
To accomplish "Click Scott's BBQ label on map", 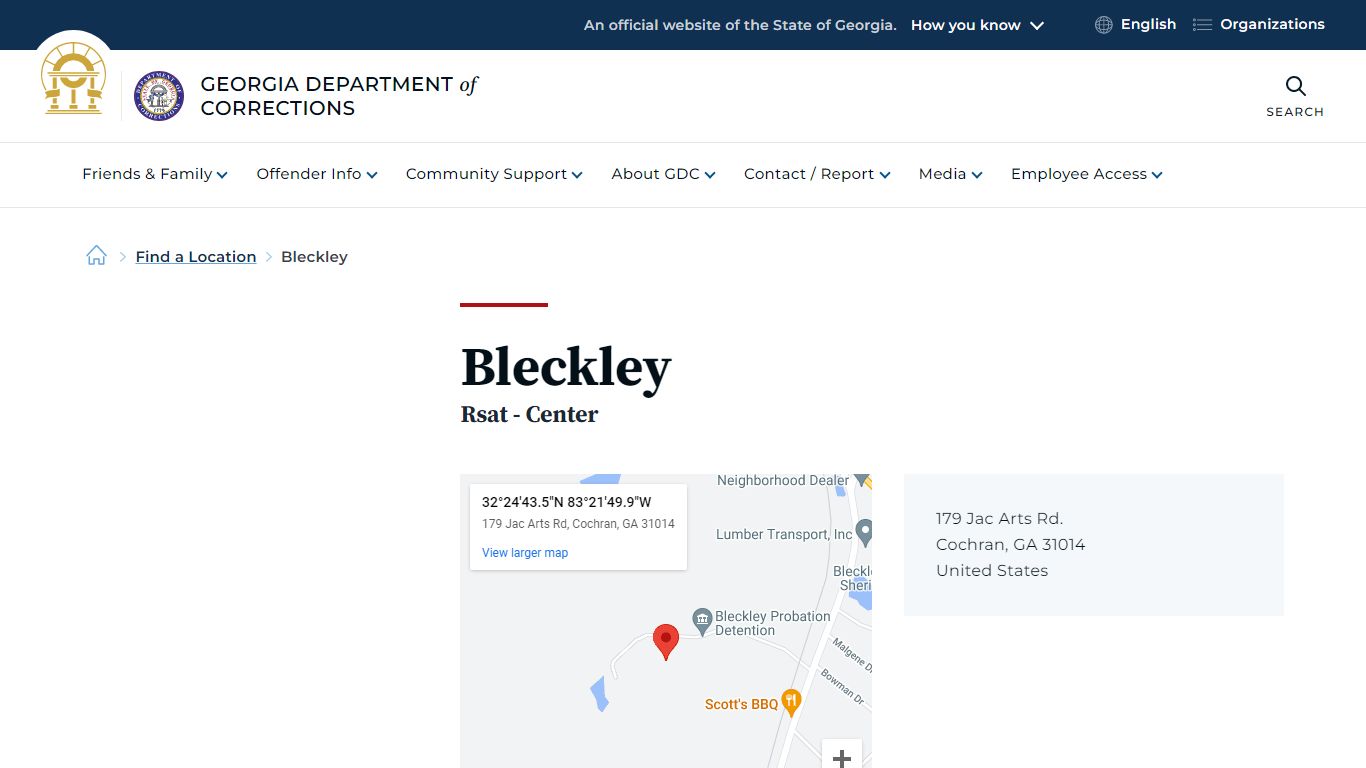I will pos(741,704).
